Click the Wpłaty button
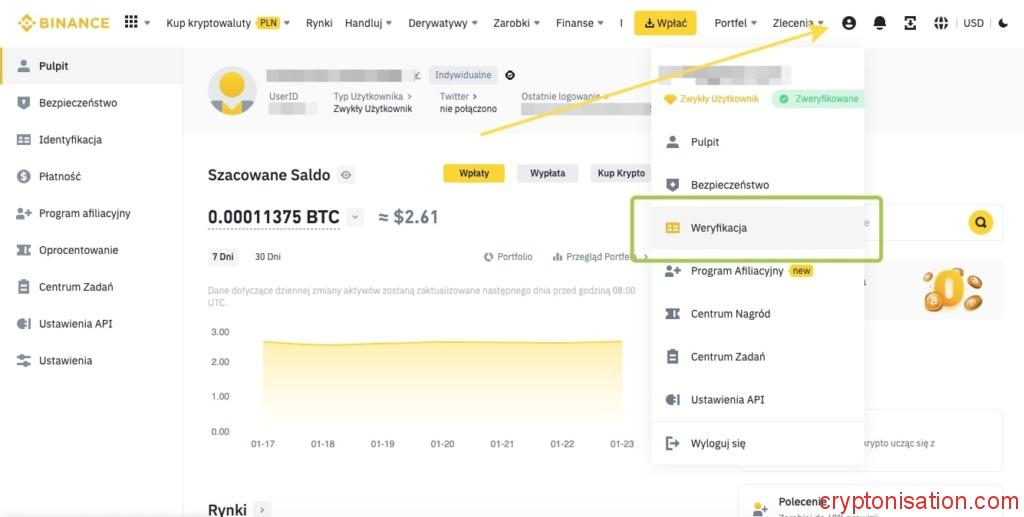 click(473, 173)
